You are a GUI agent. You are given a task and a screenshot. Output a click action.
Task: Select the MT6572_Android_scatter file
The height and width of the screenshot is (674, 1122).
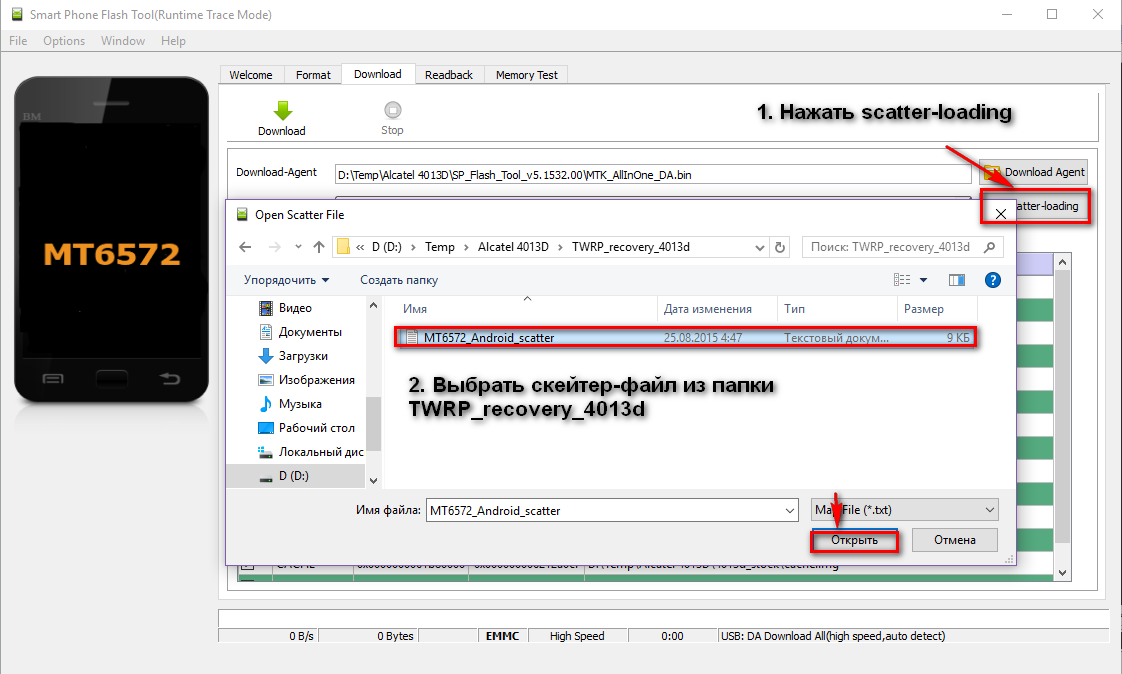[489, 338]
